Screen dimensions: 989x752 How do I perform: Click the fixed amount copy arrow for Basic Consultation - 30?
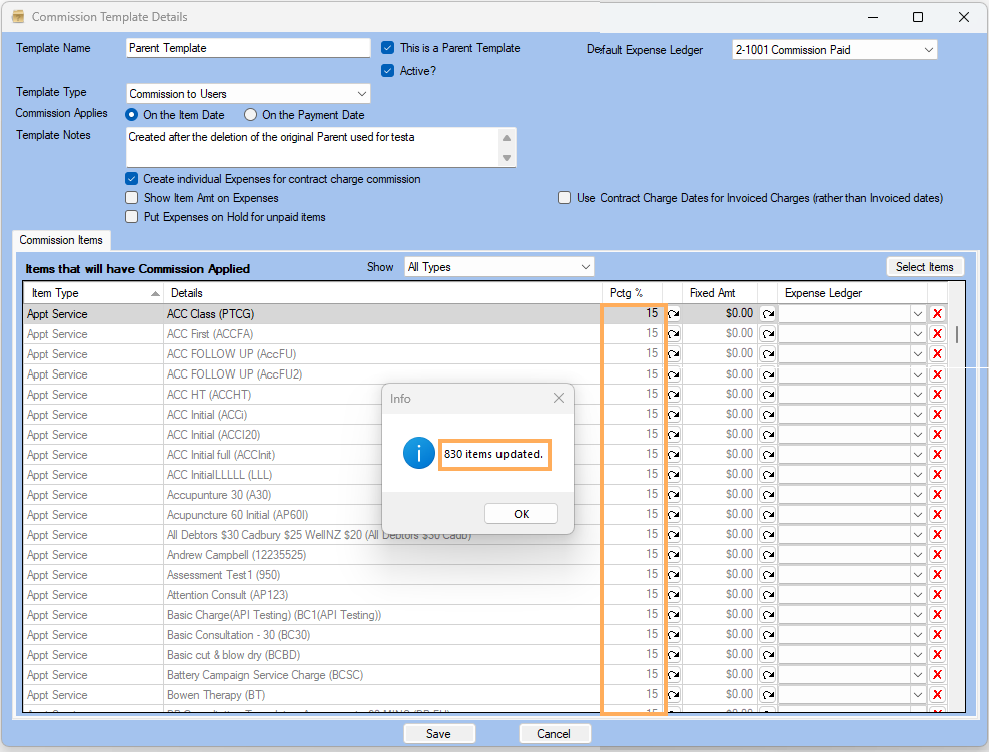point(767,635)
